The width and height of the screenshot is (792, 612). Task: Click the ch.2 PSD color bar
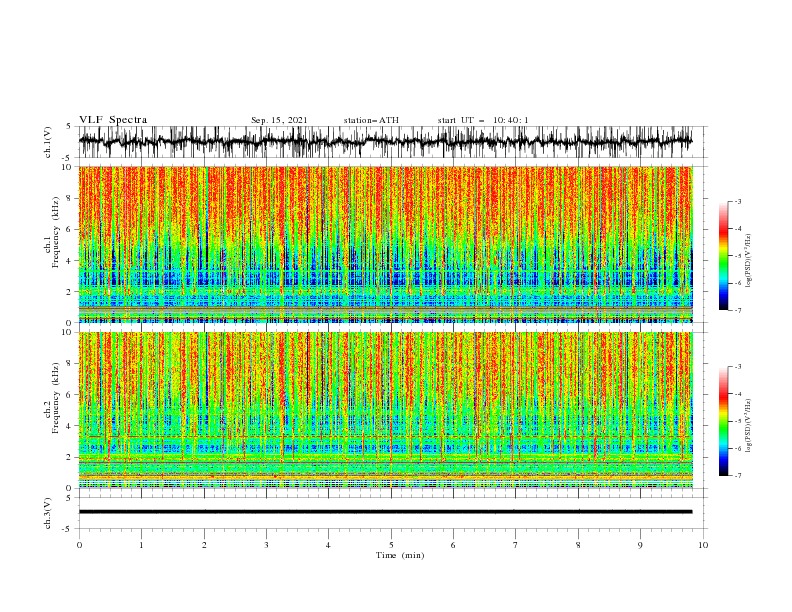click(723, 421)
